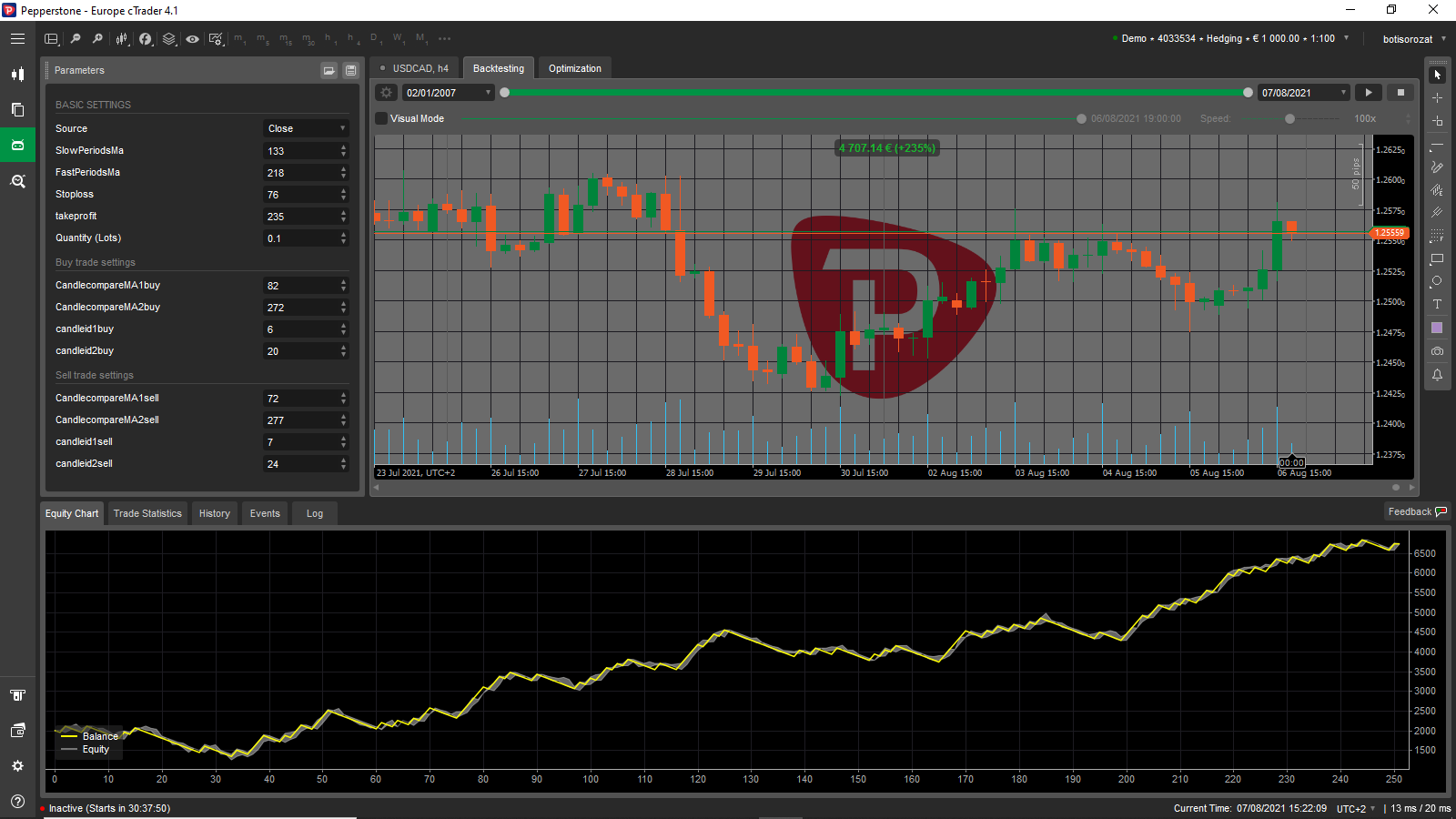Select the USDCAD, h4 instance tab
Screen dimensions: 1456x819
coord(415,68)
